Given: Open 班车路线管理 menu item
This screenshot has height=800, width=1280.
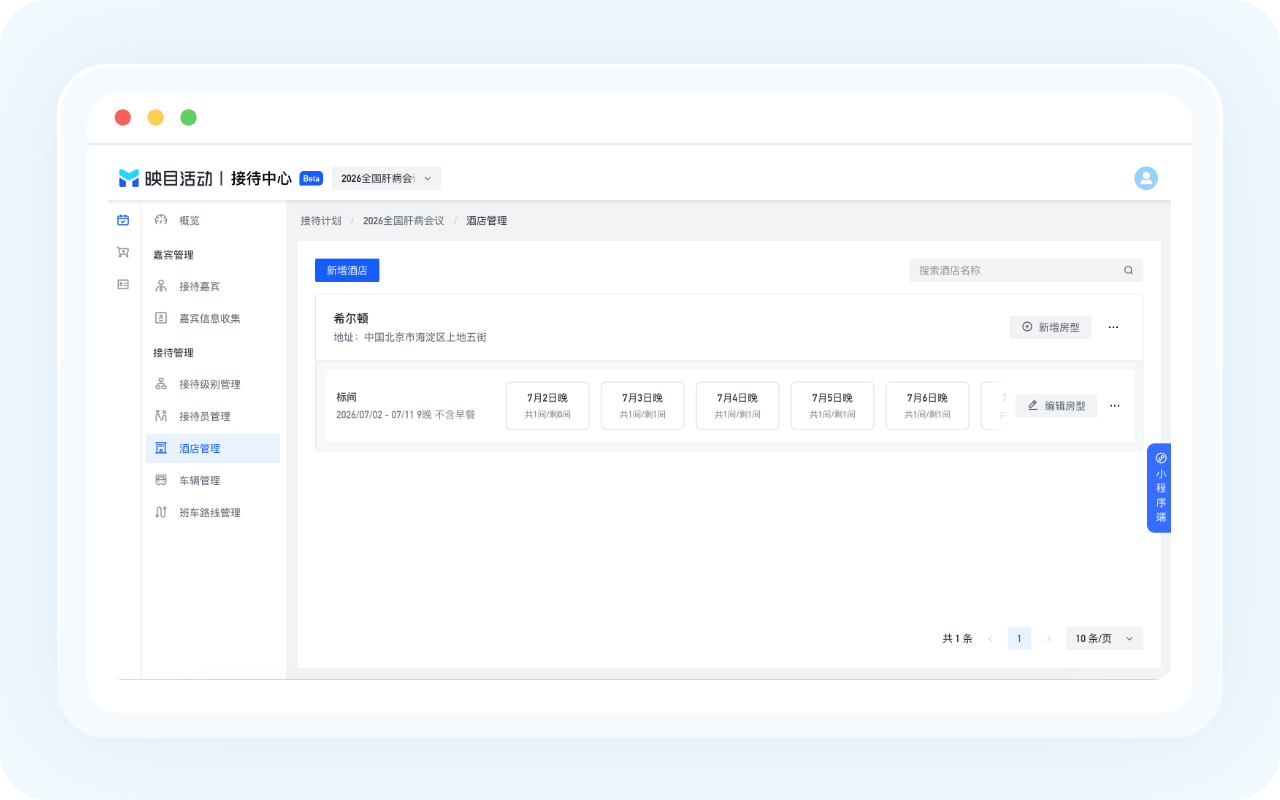Looking at the screenshot, I should pos(213,512).
